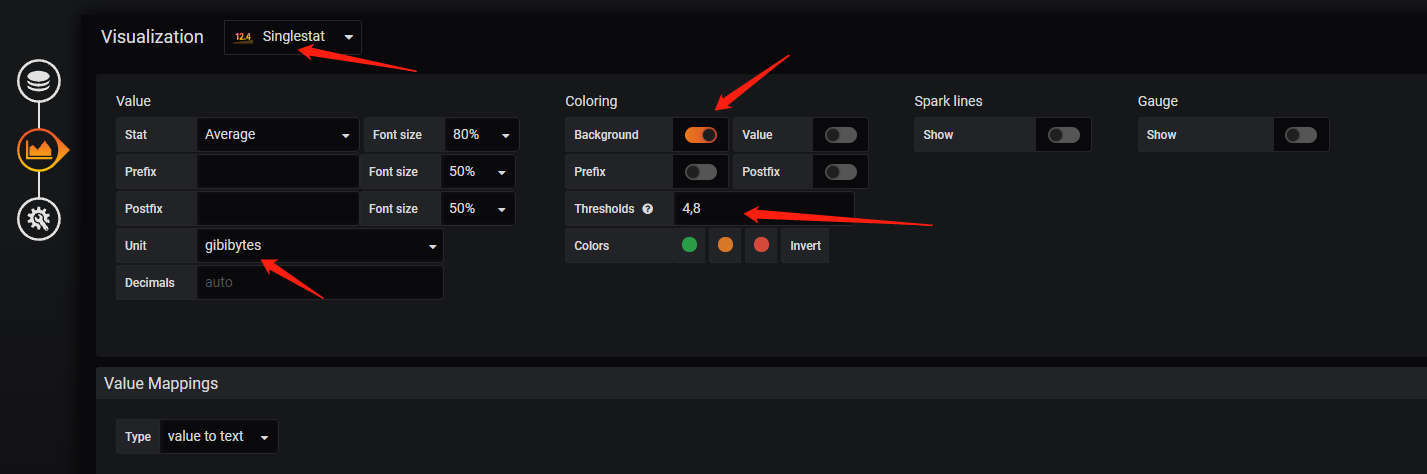This screenshot has width=1427, height=474.
Task: Click the Invert colors button
Action: [x=805, y=246]
